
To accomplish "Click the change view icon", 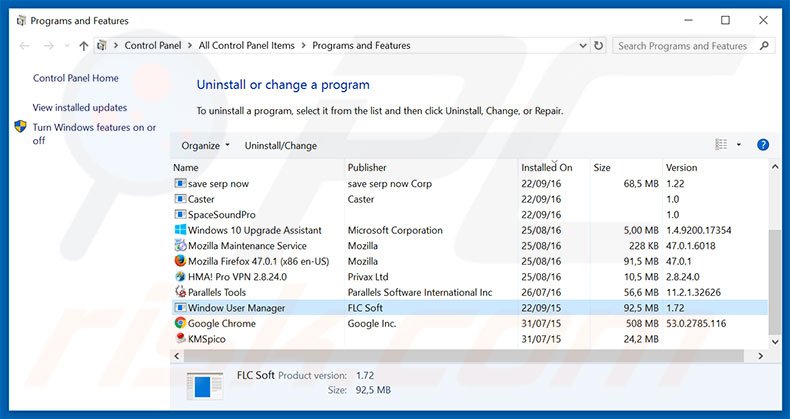I will (721, 145).
